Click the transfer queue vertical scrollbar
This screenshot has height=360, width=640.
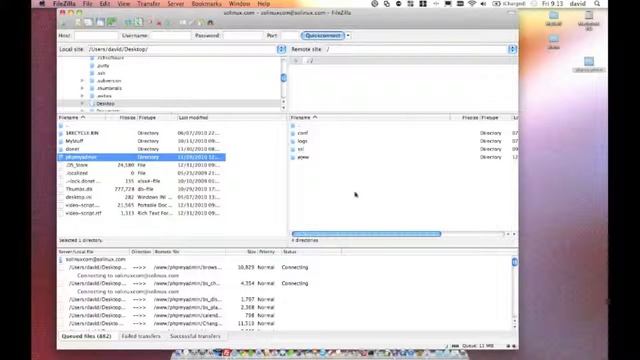click(x=515, y=262)
